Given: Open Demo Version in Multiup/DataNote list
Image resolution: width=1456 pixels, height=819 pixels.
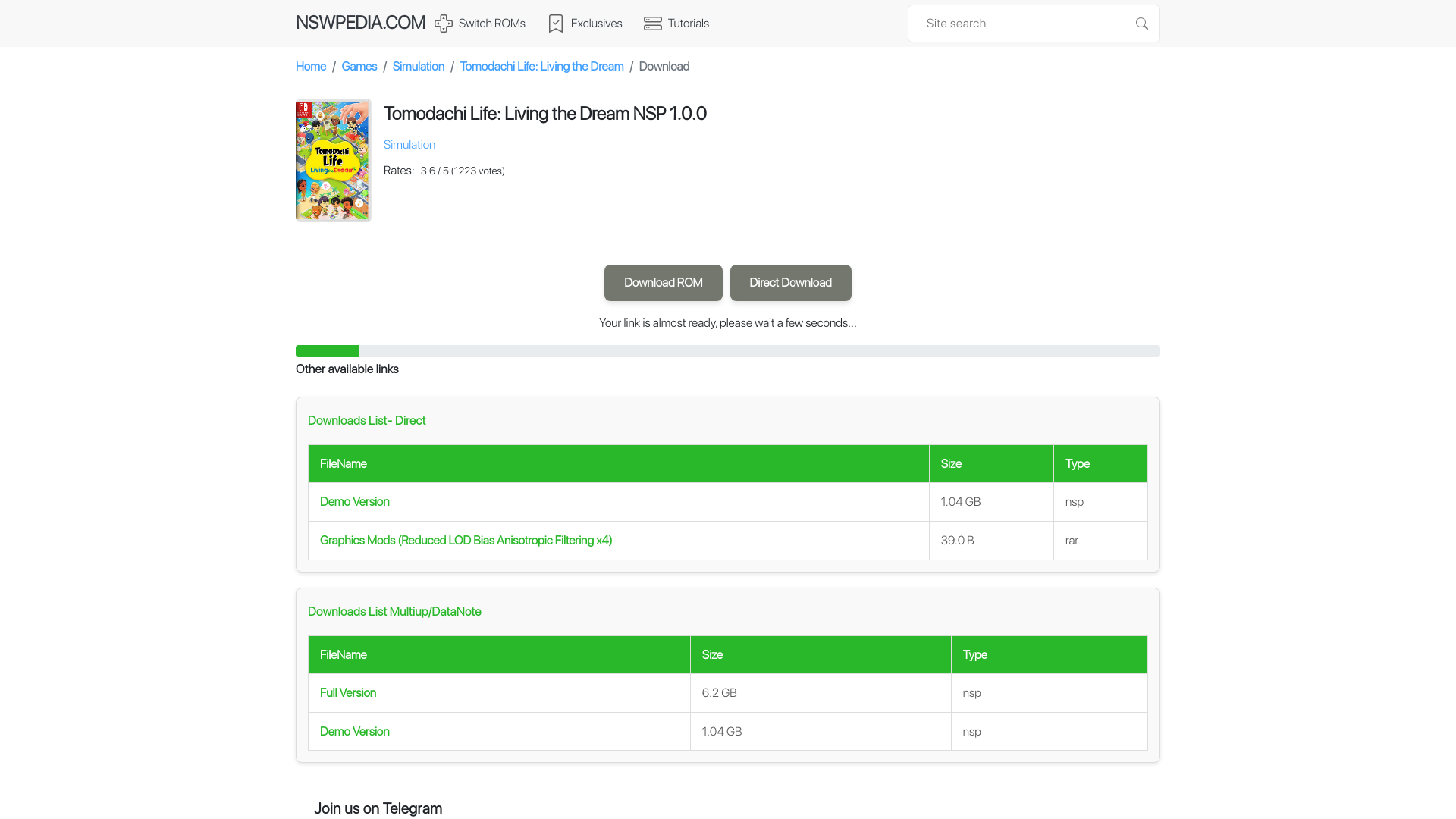Looking at the screenshot, I should click(x=355, y=732).
